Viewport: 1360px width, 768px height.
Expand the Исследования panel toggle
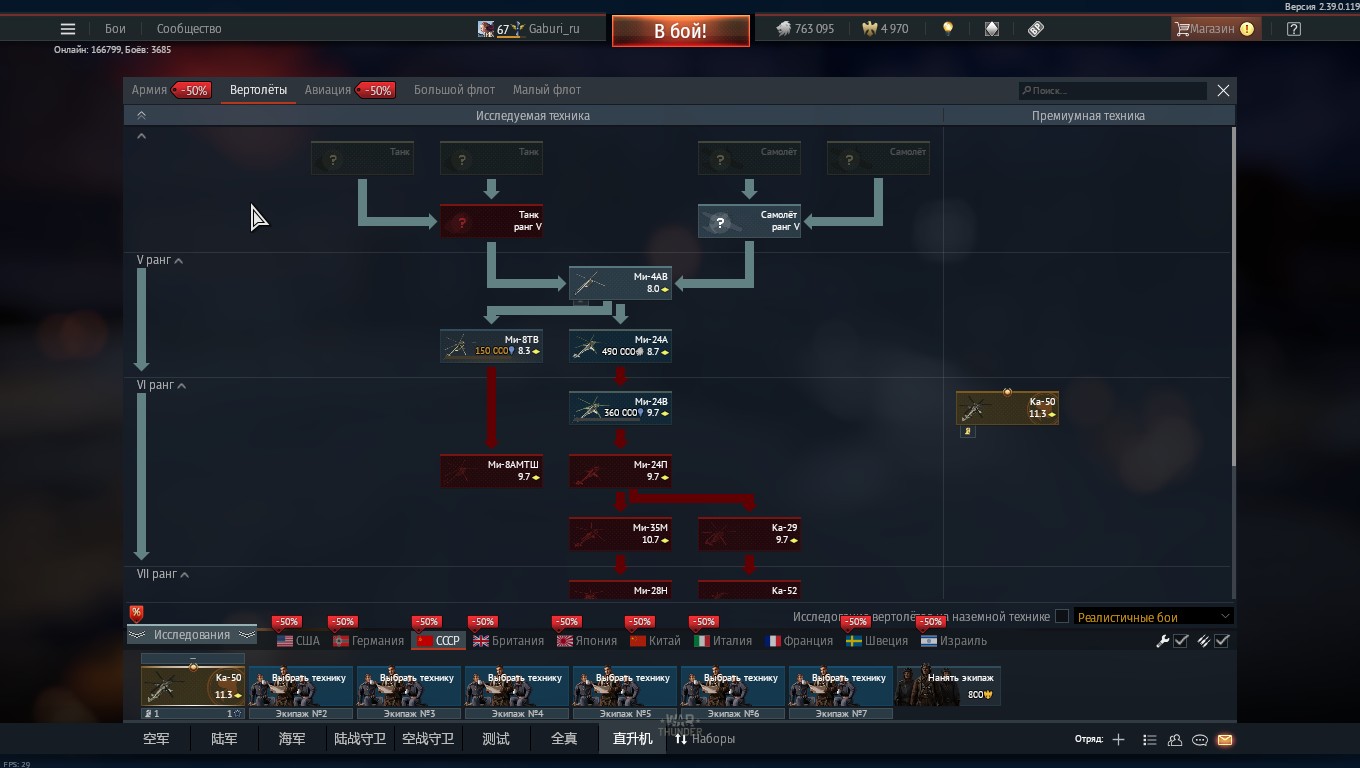191,635
